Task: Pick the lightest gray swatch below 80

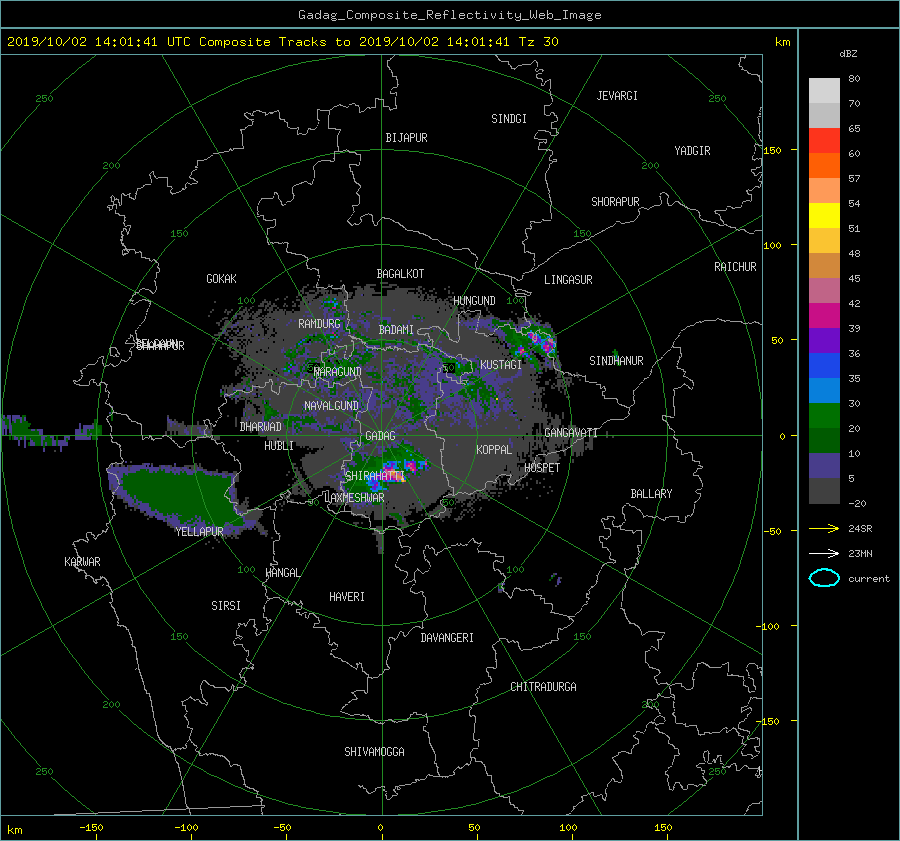Action: click(824, 91)
